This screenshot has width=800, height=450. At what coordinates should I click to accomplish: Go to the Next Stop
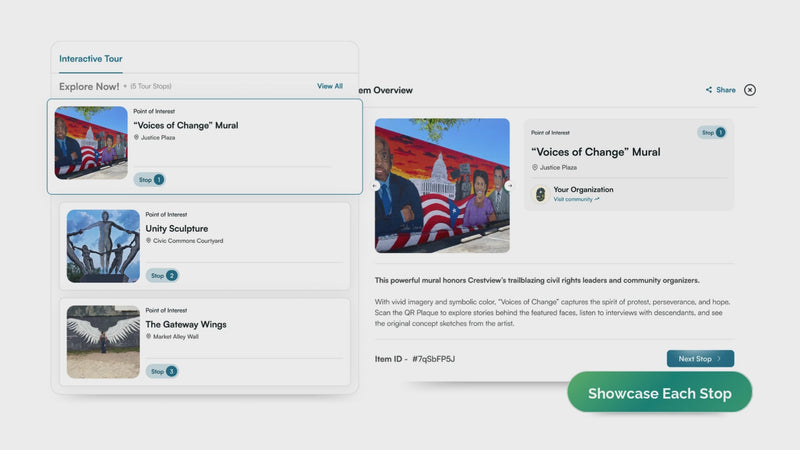click(700, 358)
